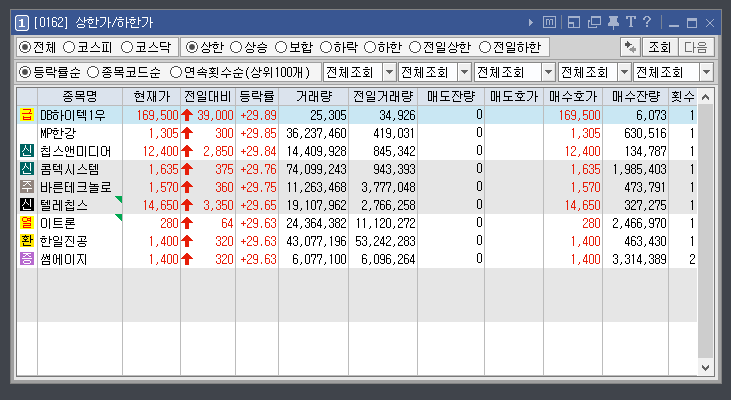Select the 상승 radio button

point(236,47)
